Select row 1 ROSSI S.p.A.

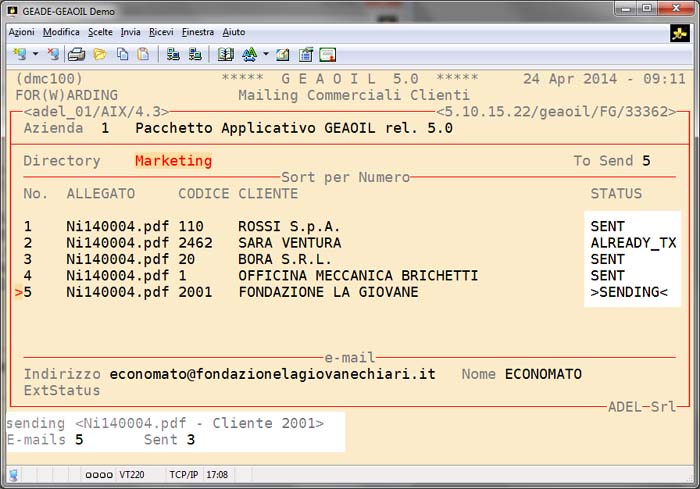pyautogui.click(x=289, y=227)
